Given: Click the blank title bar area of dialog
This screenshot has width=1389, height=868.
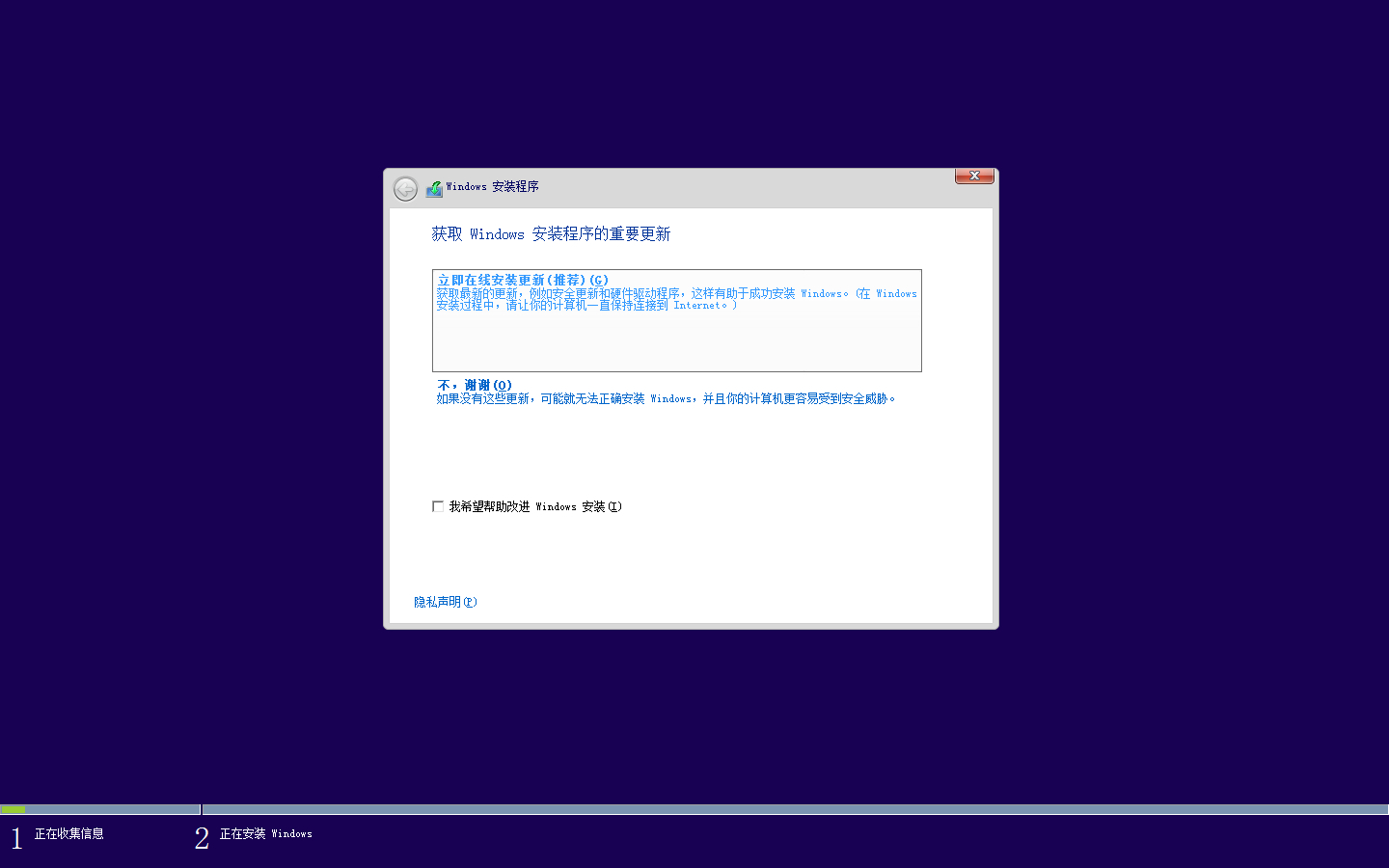Looking at the screenshot, I should [743, 187].
